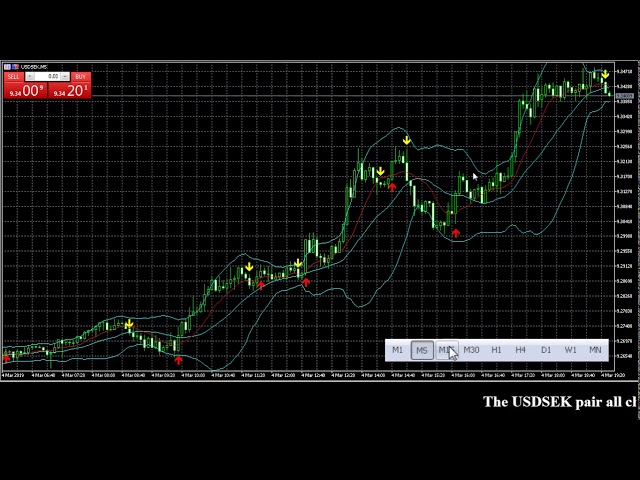Click the lot volume input field
640x480 pixels.
(47, 77)
